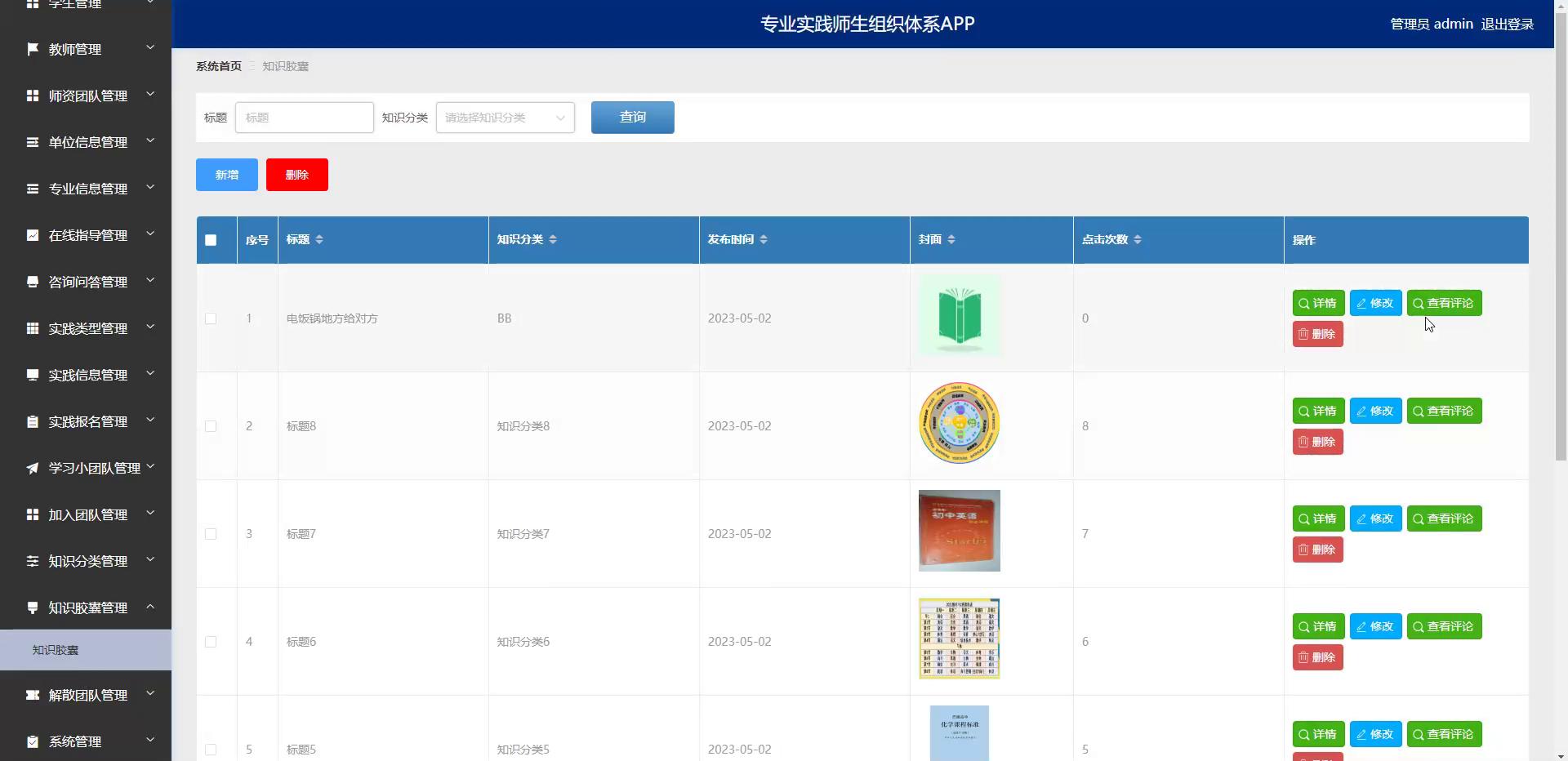The height and width of the screenshot is (761, 1568).
Task: Click the grid icon beside 加入团队管理
Action: tap(33, 514)
